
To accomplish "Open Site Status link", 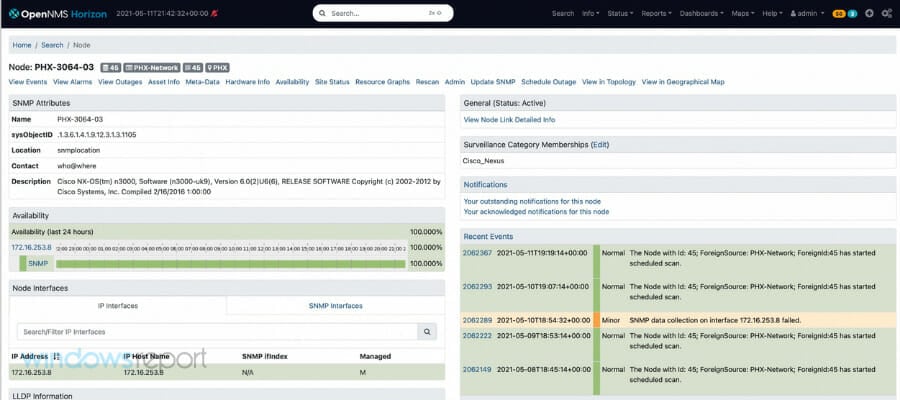I will click(x=332, y=82).
